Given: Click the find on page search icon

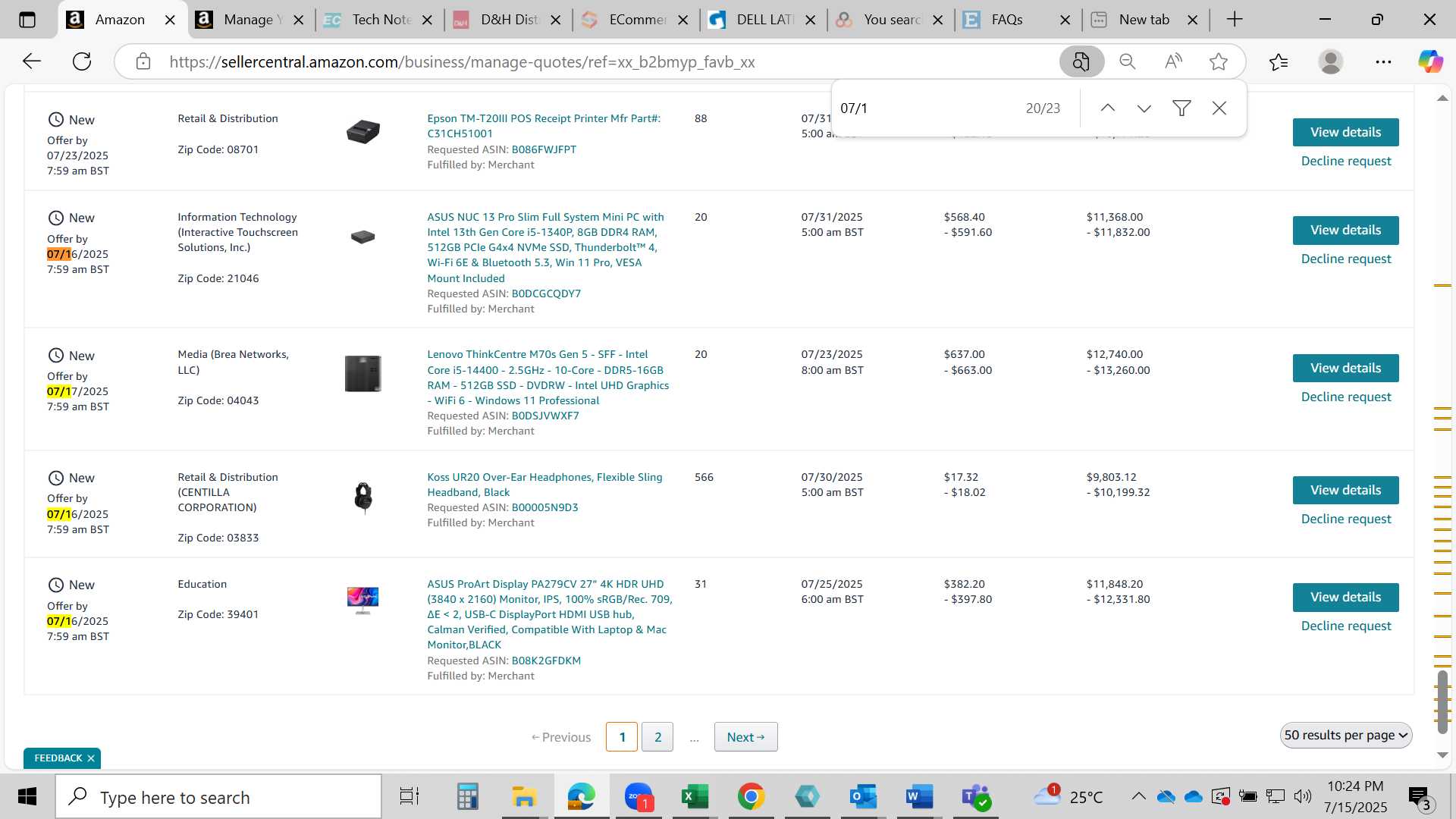Looking at the screenshot, I should click(1081, 61).
